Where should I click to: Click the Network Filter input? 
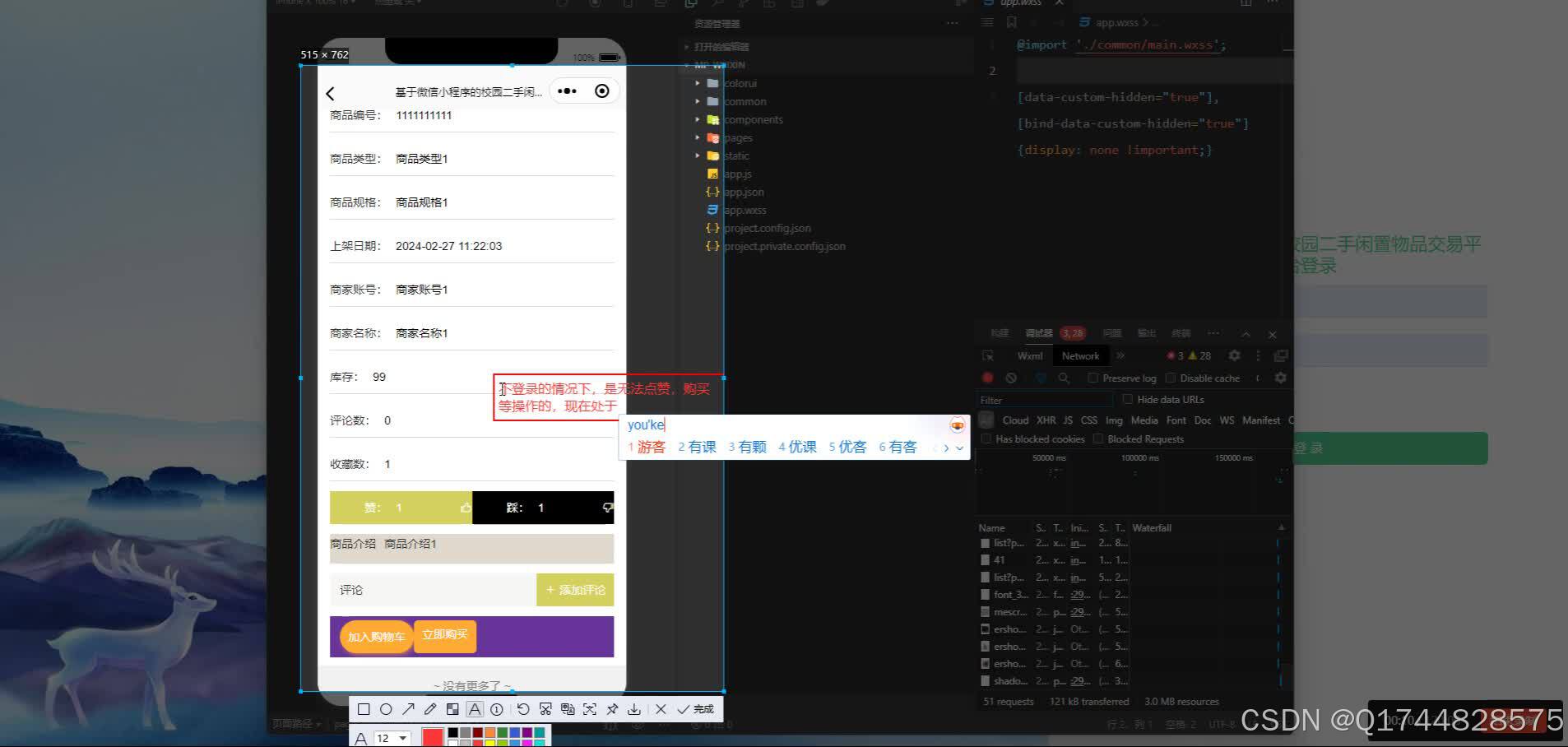pos(1045,400)
